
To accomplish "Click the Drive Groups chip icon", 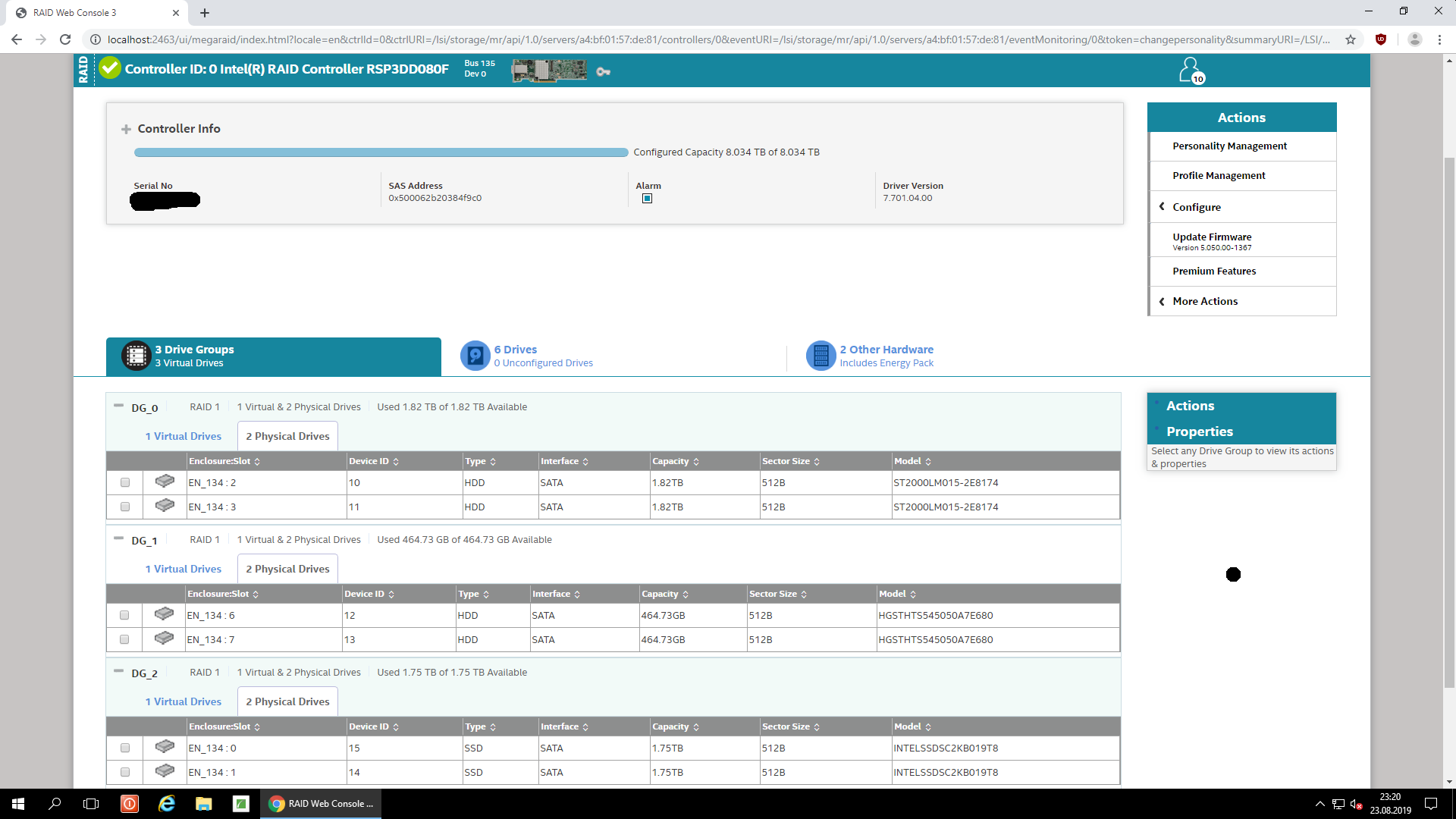I will (136, 356).
